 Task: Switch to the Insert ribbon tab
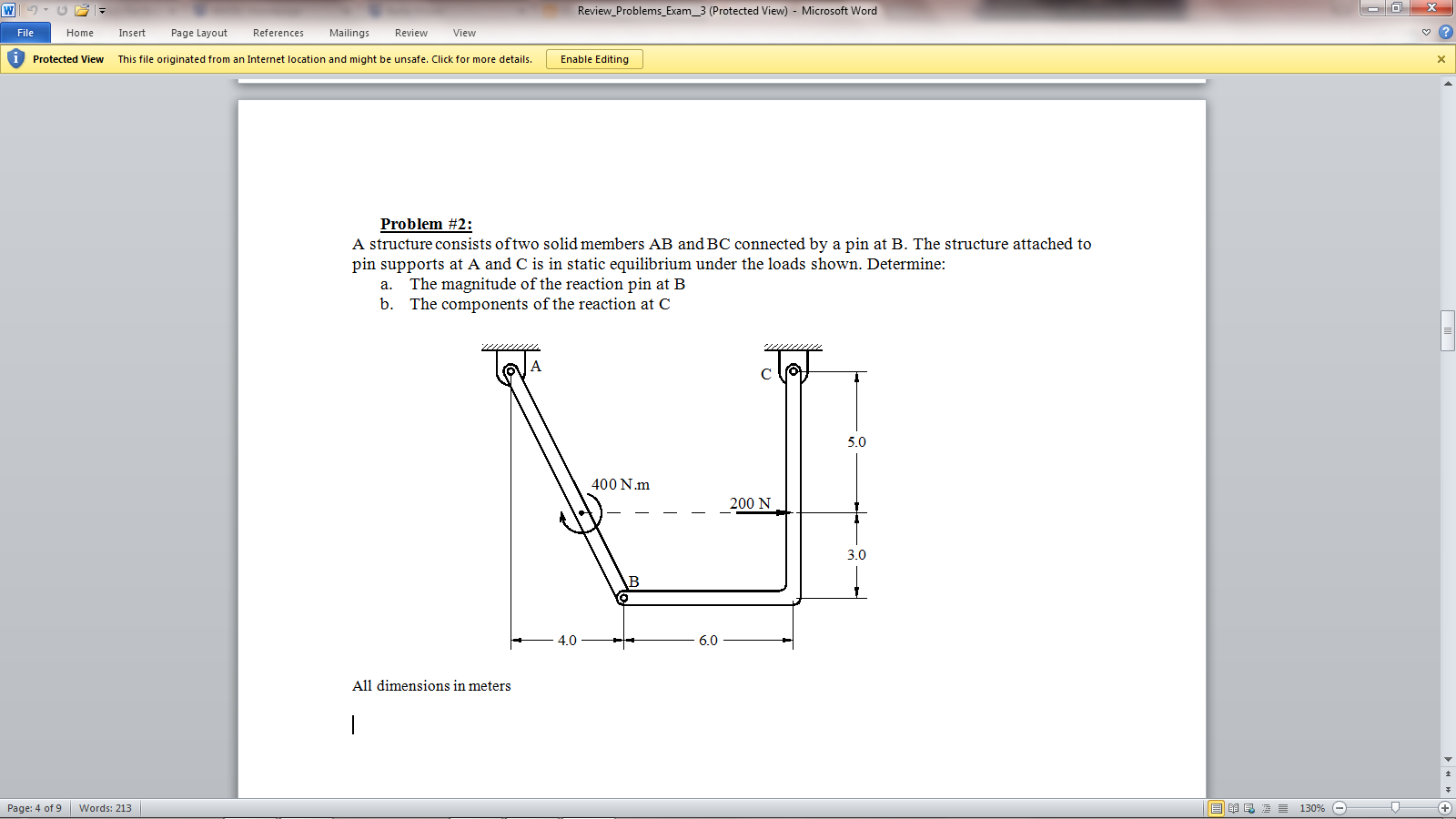(132, 33)
